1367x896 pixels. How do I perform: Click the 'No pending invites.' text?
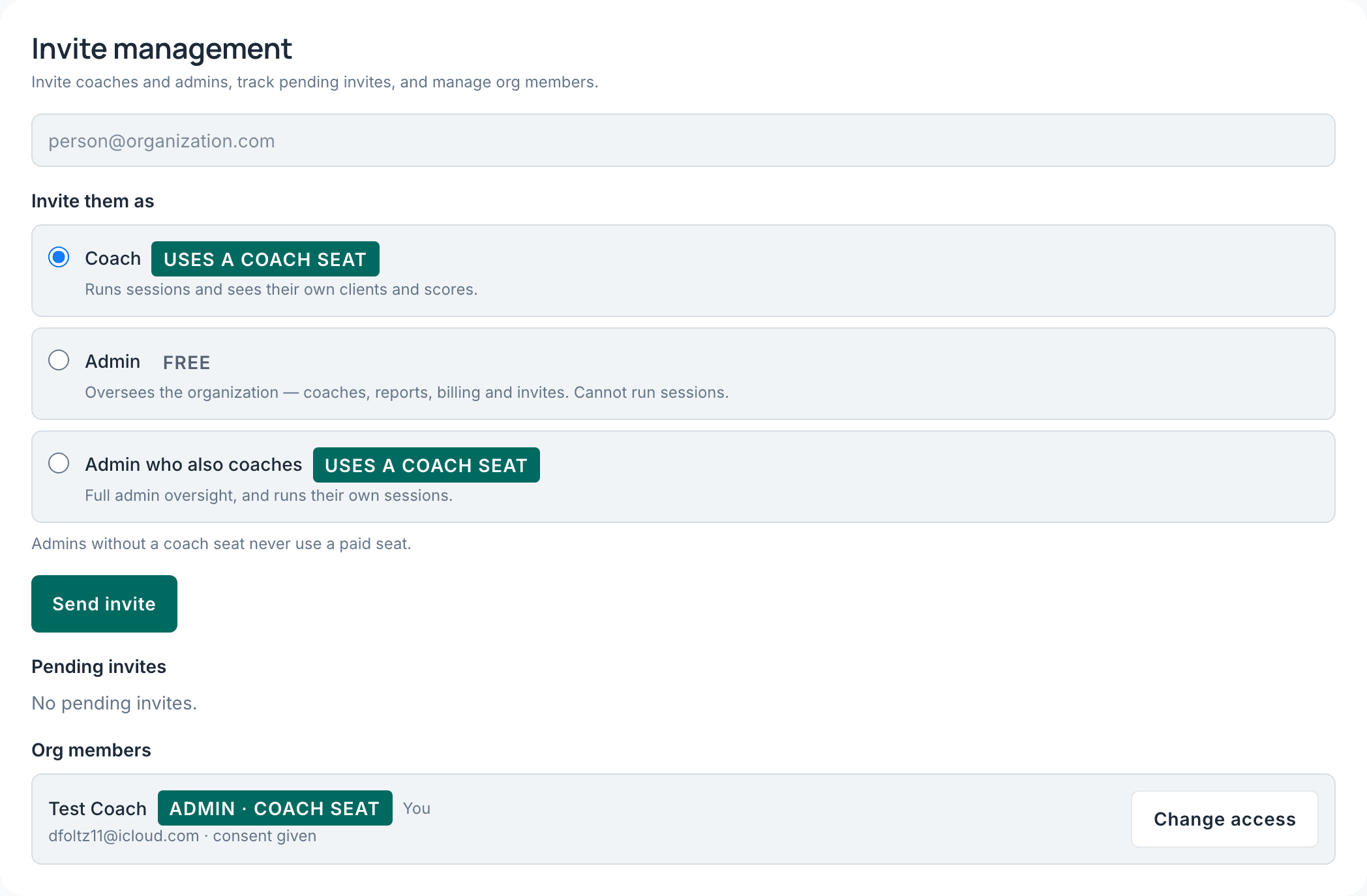coord(114,703)
